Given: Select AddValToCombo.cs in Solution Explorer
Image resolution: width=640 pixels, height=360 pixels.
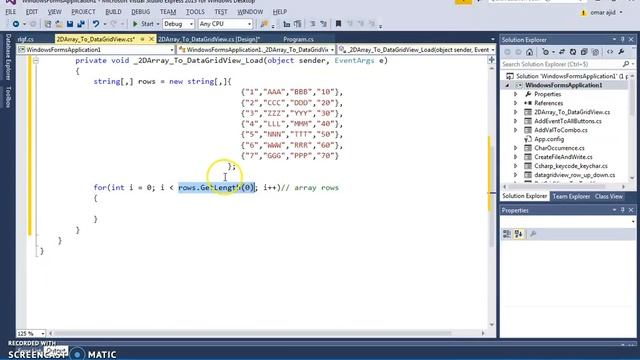Looking at the screenshot, I should point(560,130).
